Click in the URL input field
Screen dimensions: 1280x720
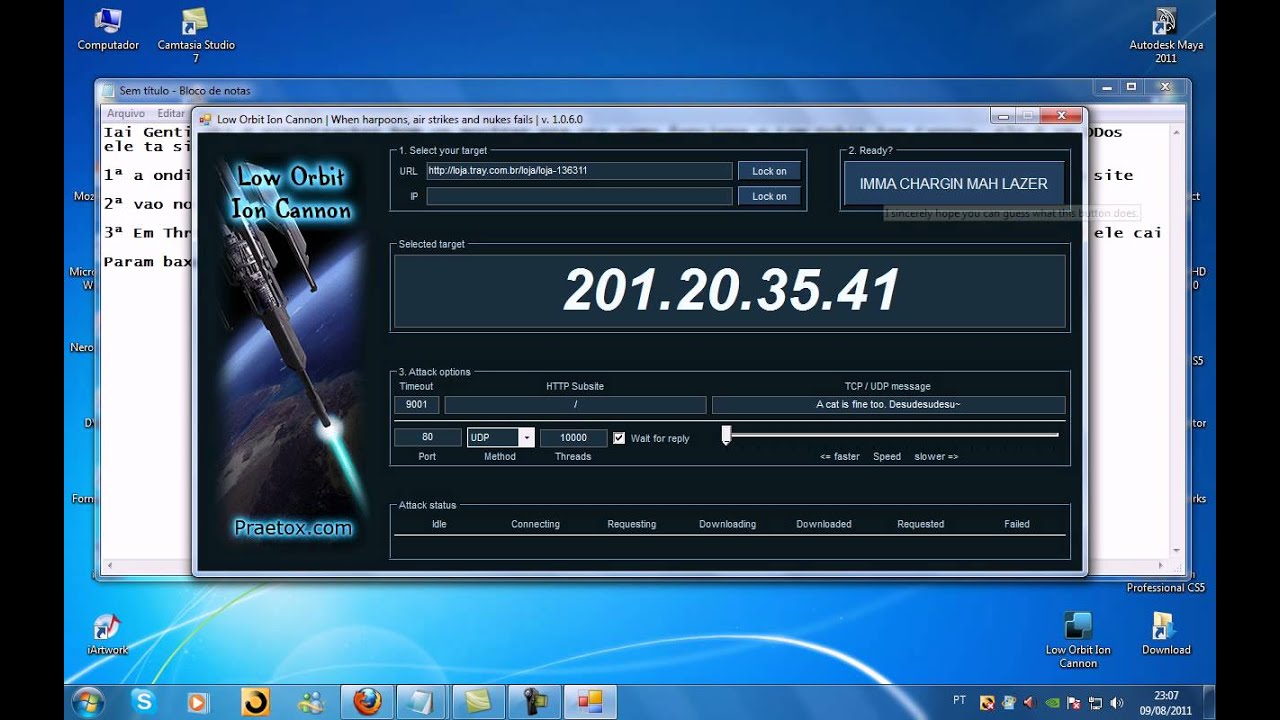coord(579,171)
